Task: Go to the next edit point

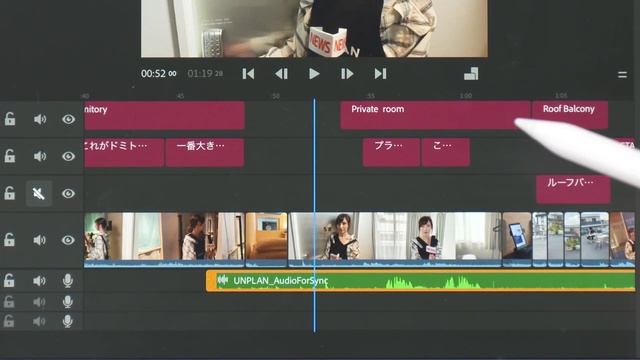Action: coord(380,74)
